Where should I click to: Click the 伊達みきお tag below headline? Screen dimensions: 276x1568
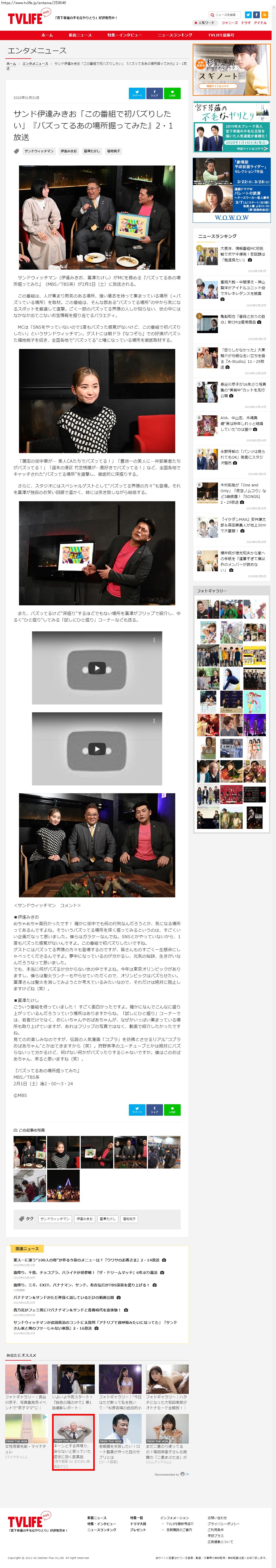(69, 151)
